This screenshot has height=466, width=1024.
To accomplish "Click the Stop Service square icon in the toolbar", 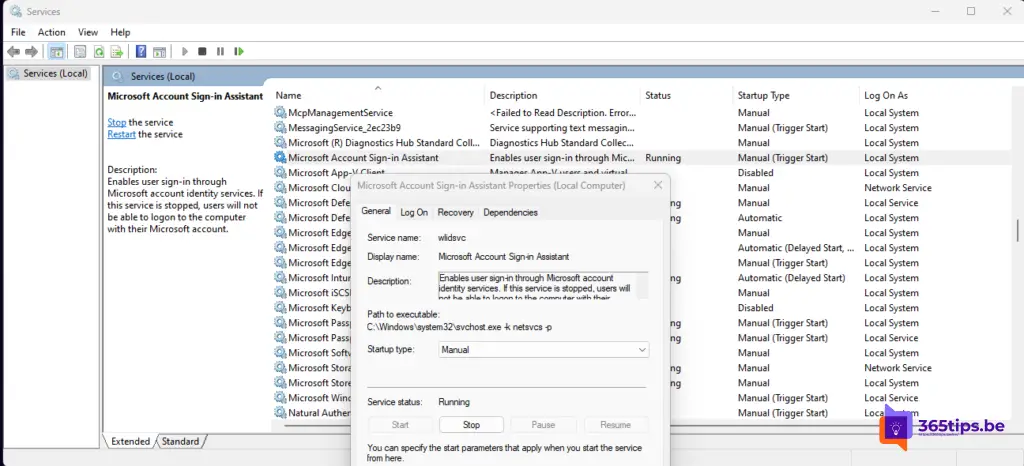I will [202, 51].
